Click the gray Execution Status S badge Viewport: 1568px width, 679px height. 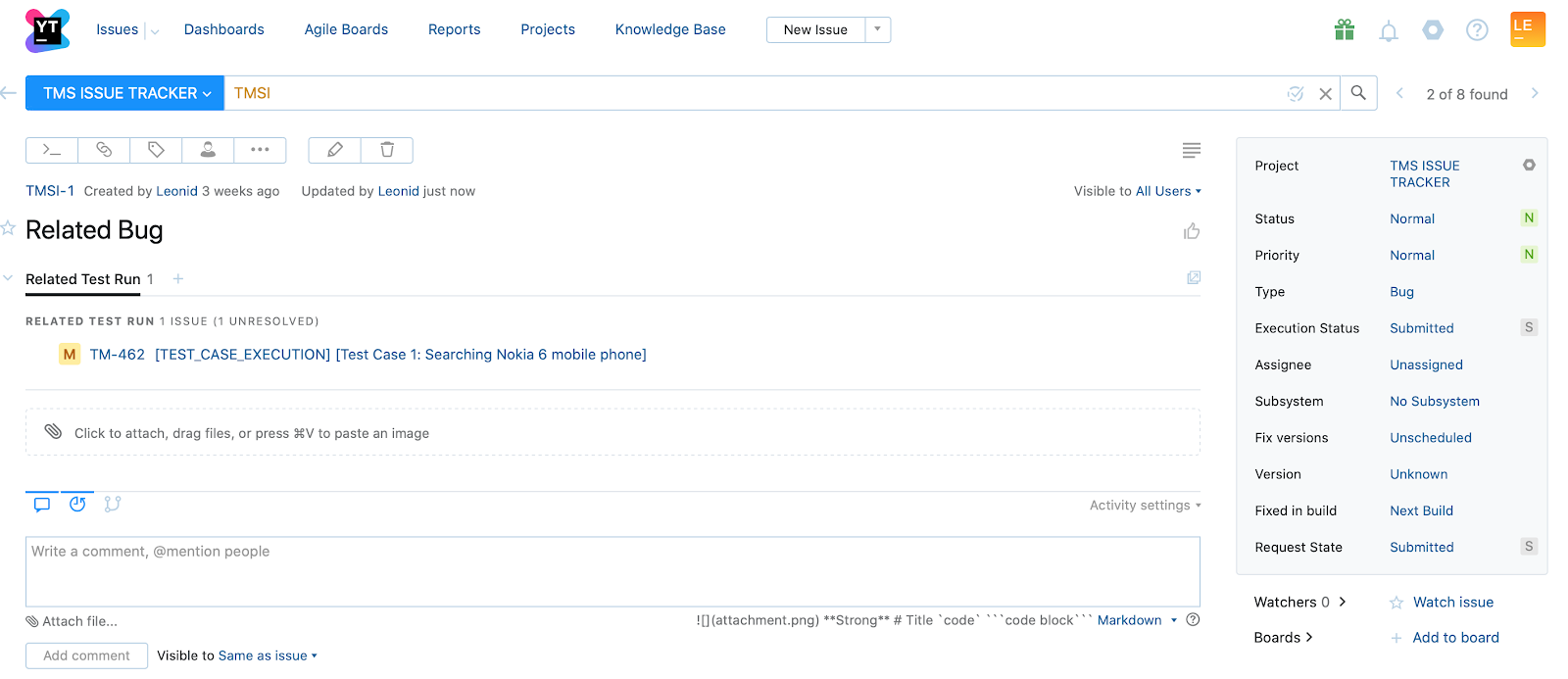(1529, 327)
